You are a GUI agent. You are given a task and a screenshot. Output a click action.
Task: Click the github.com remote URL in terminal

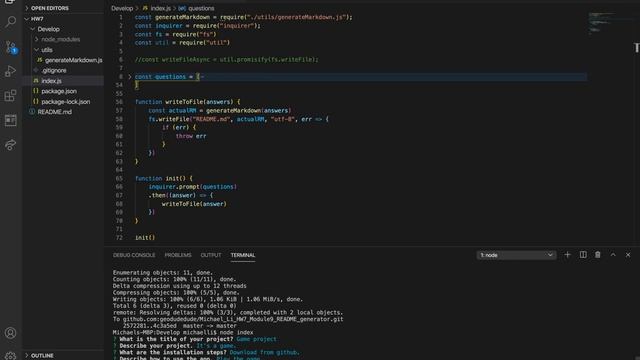click(x=233, y=319)
